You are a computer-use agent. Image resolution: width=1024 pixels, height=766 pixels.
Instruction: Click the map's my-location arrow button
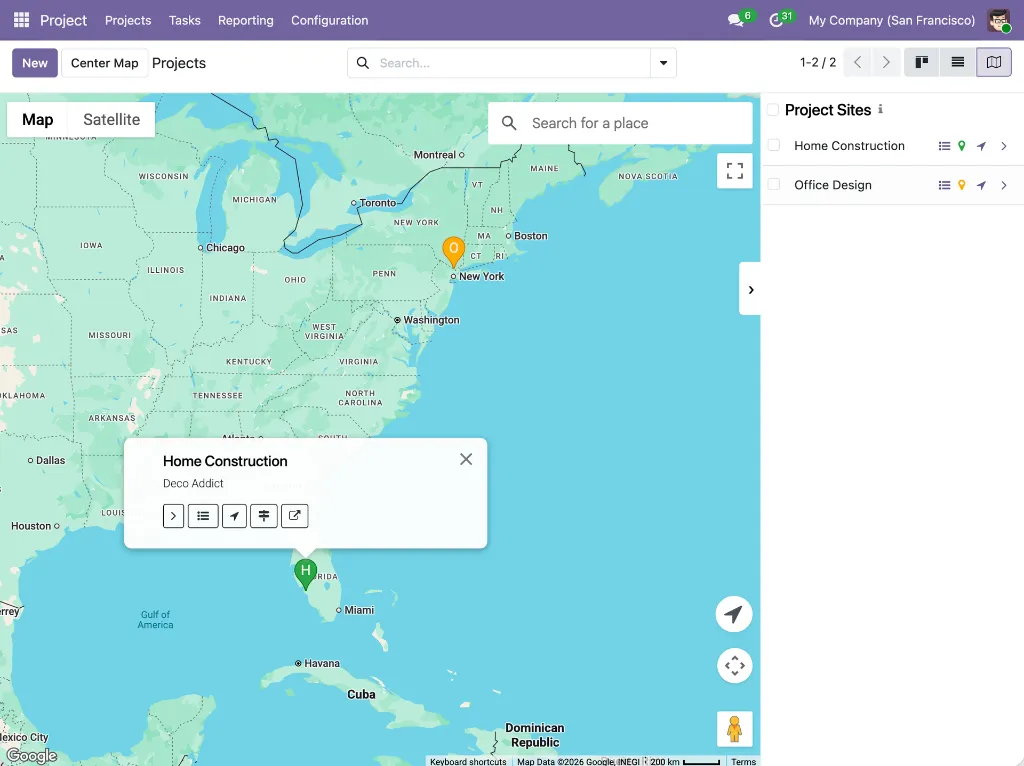coord(734,614)
